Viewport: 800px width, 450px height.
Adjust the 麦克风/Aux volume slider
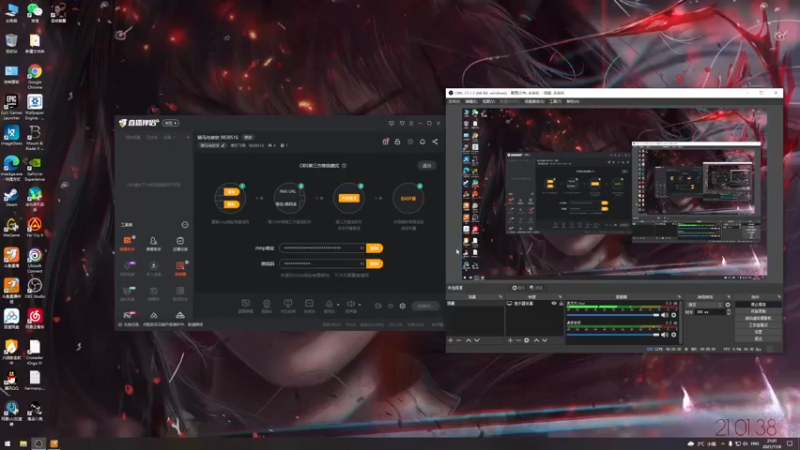coord(613,315)
